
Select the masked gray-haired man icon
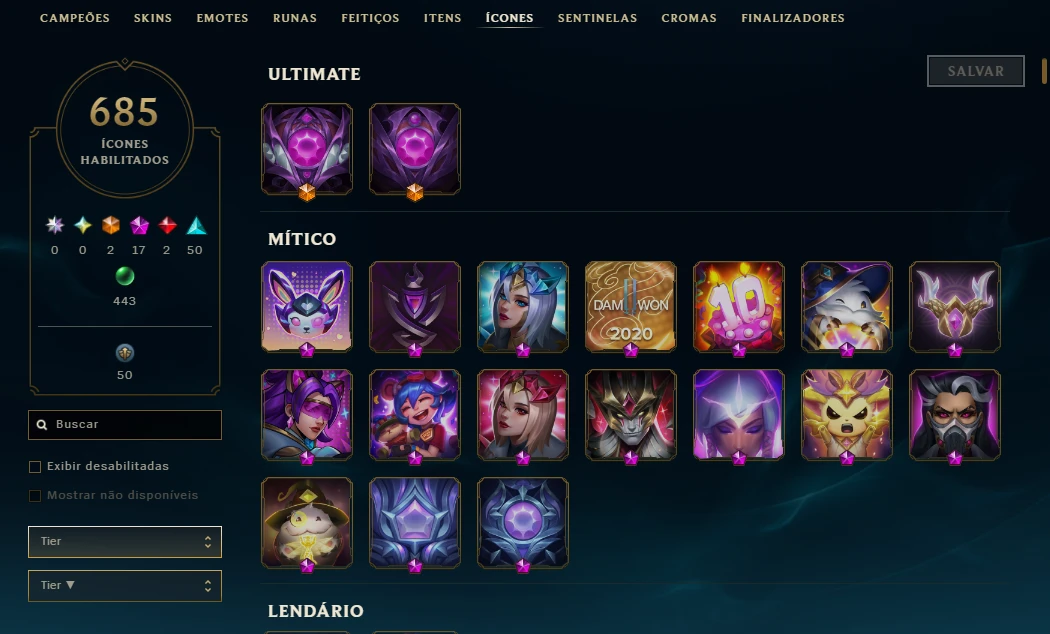tap(954, 414)
